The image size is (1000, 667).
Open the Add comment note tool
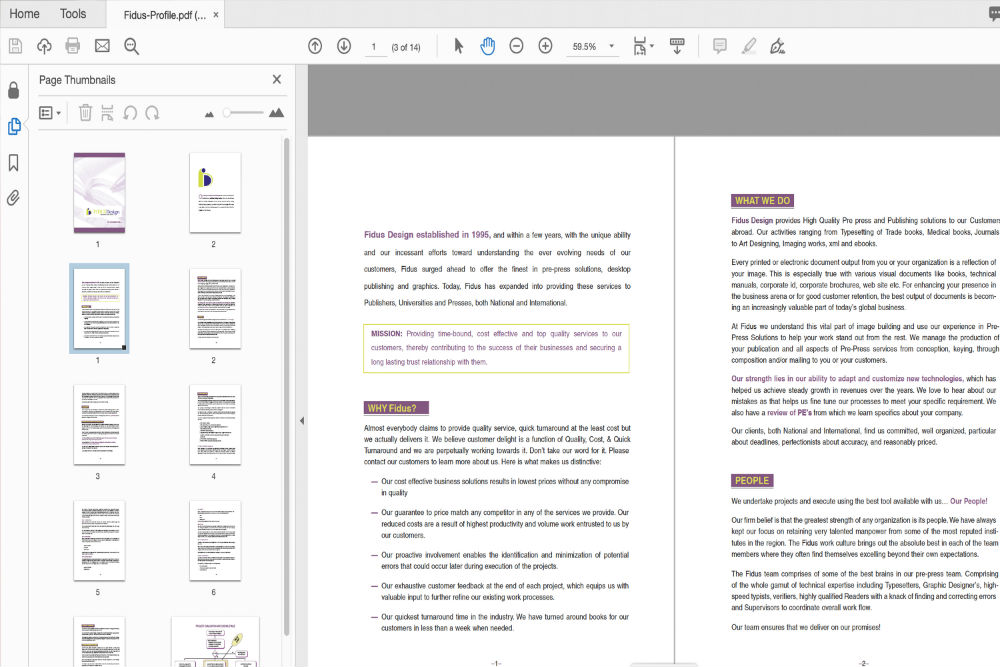tap(718, 46)
